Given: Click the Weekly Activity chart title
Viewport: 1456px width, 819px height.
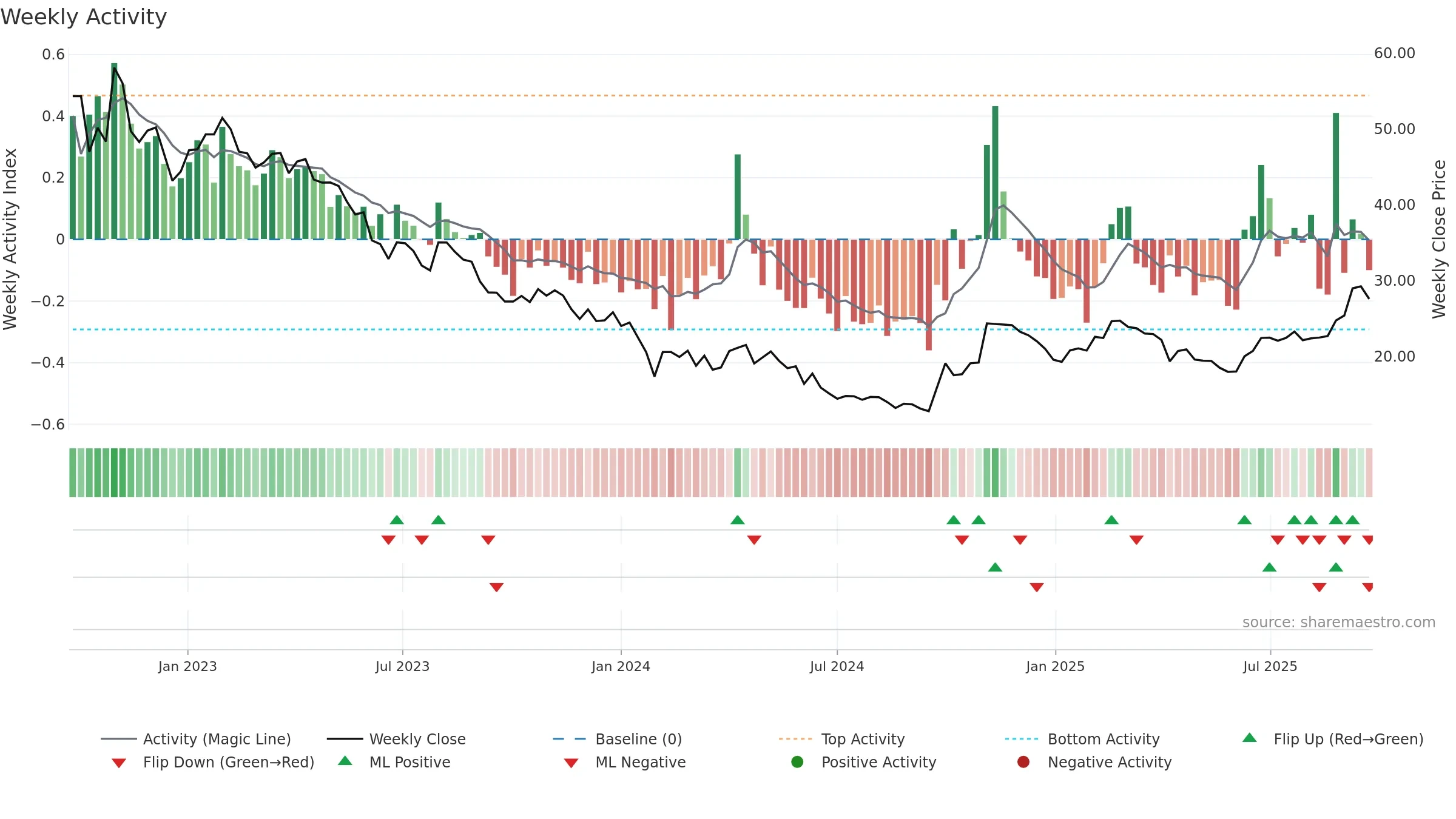Looking at the screenshot, I should tap(84, 17).
